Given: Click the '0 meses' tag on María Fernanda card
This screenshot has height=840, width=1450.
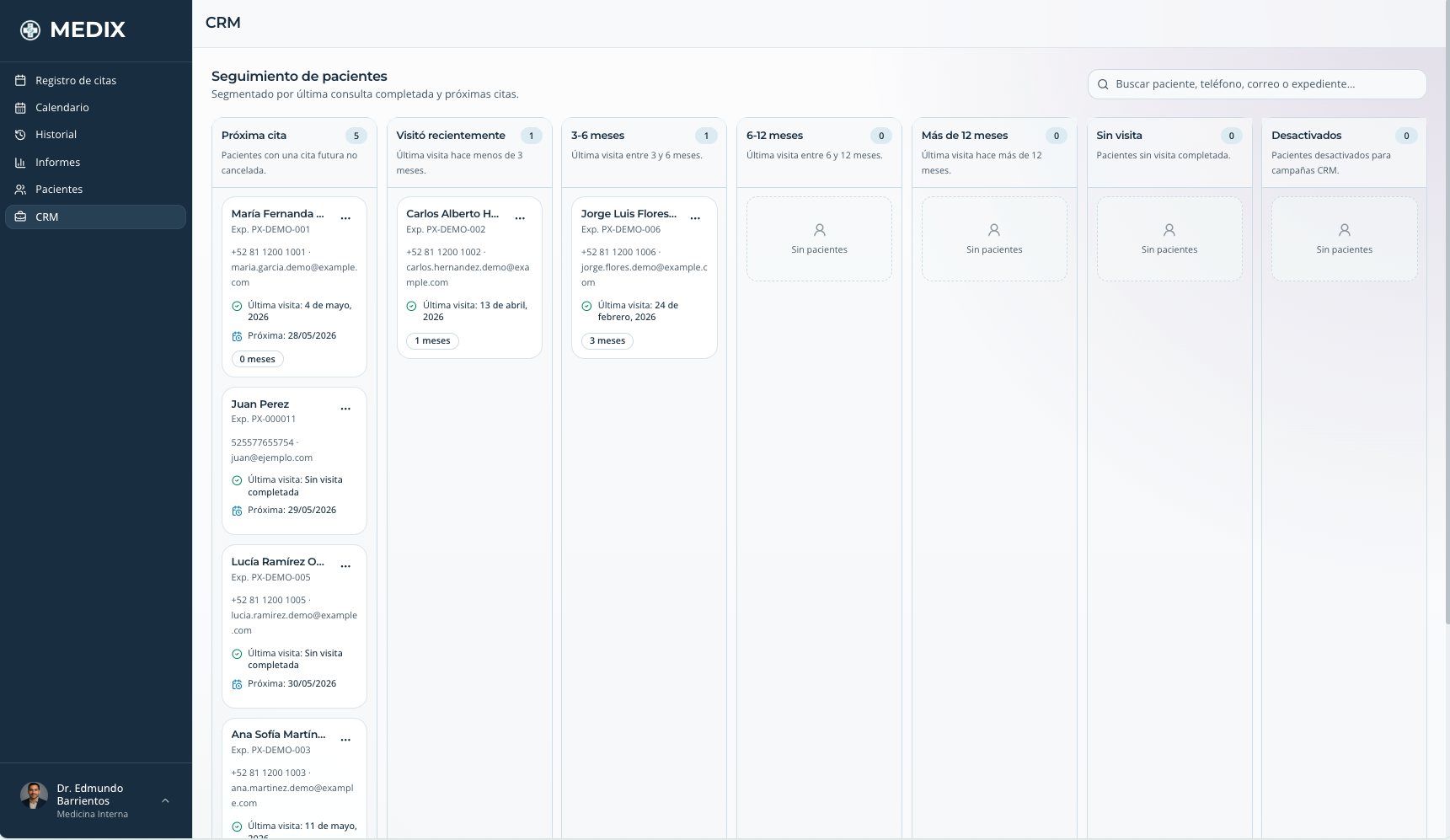Looking at the screenshot, I should (x=257, y=359).
